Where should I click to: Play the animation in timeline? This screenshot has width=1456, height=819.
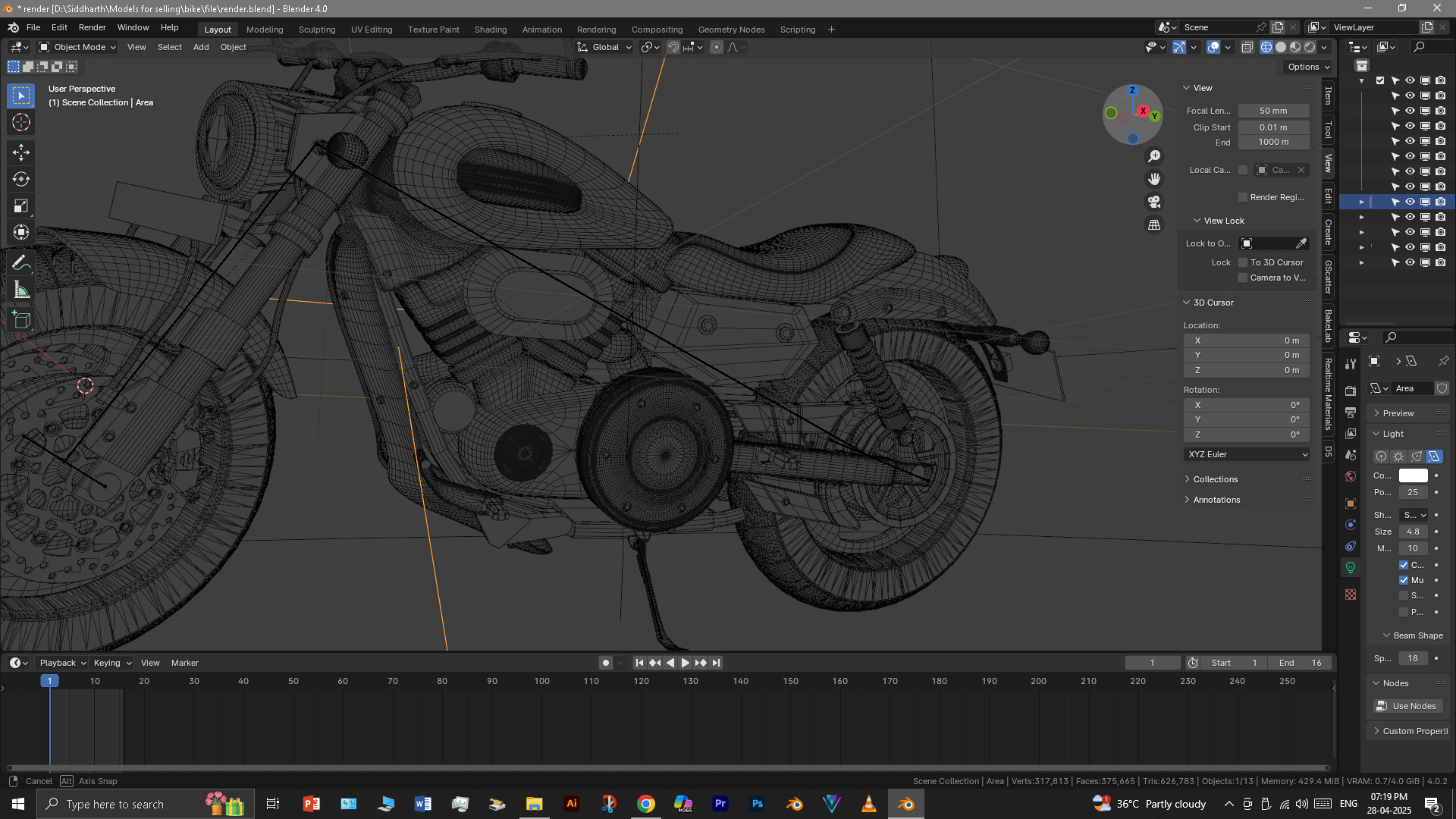tap(686, 663)
